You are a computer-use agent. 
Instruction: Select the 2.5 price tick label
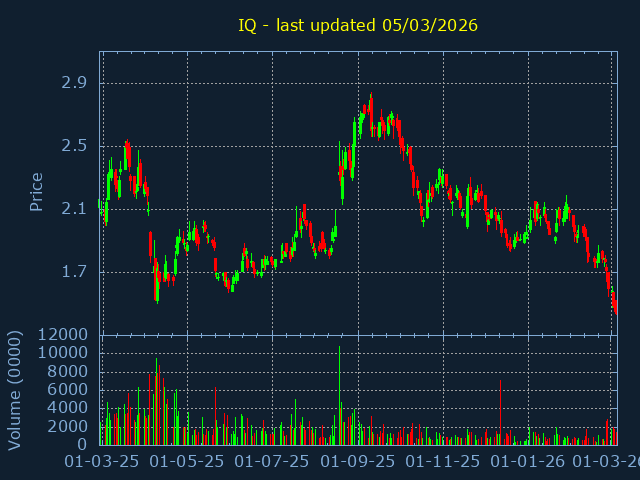click(x=74, y=146)
